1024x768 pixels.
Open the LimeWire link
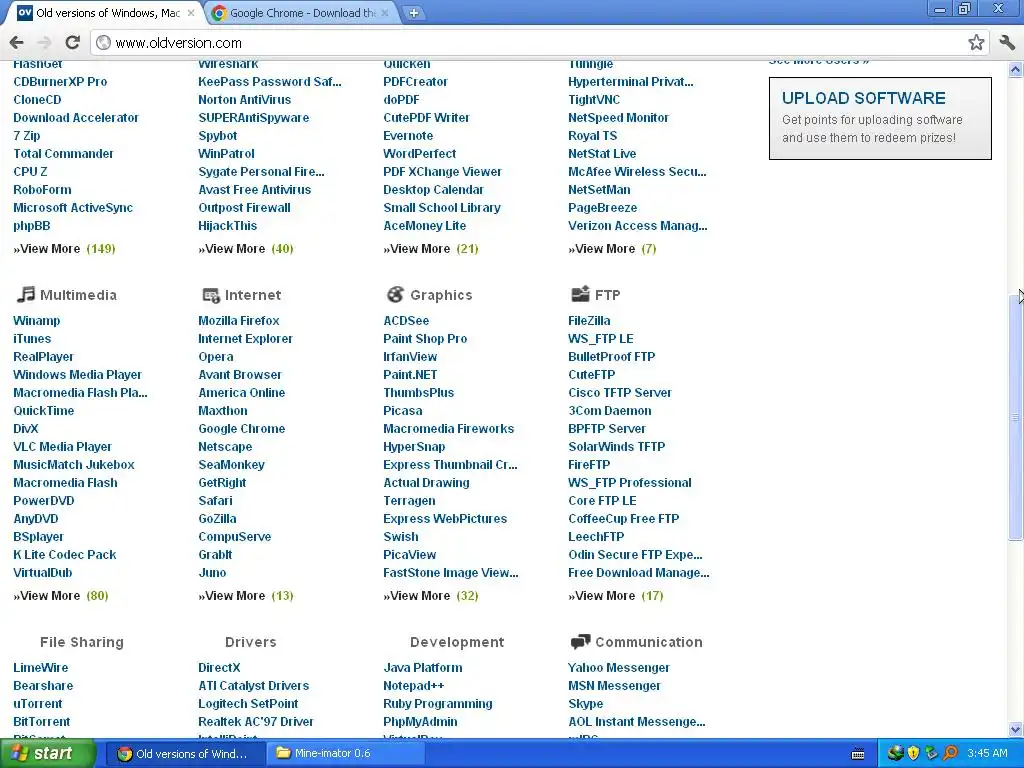click(40, 668)
